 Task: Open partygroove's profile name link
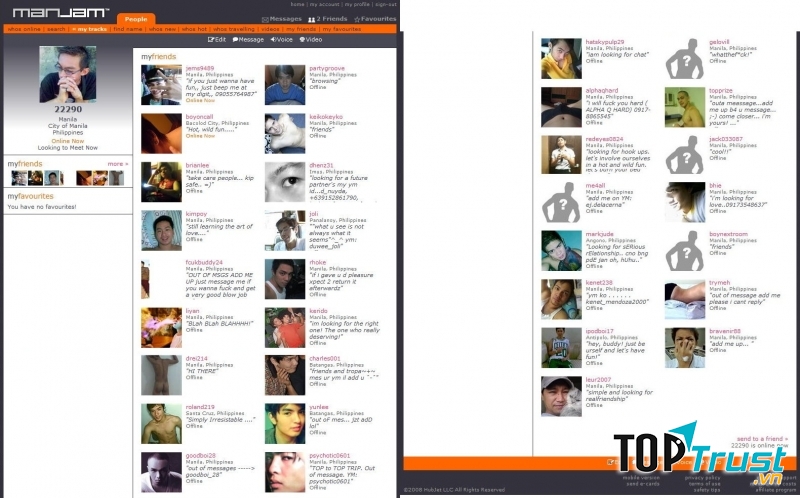[x=325, y=68]
